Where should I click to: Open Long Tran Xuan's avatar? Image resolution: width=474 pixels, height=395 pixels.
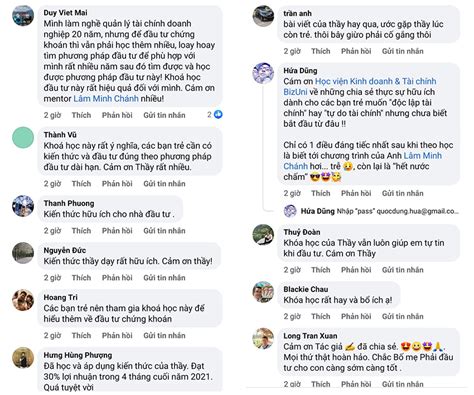point(263,339)
